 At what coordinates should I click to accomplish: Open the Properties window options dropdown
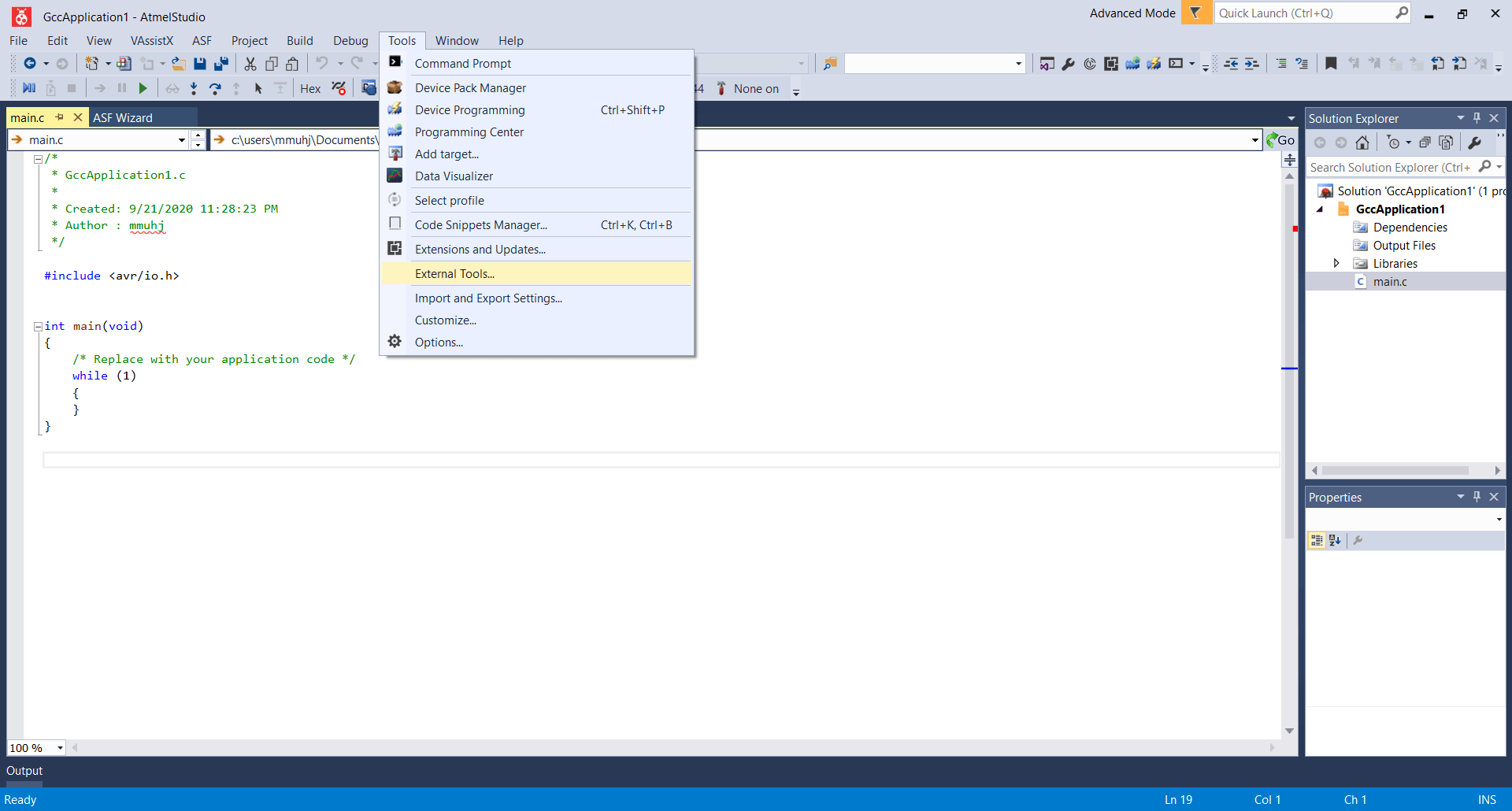tap(1461, 497)
